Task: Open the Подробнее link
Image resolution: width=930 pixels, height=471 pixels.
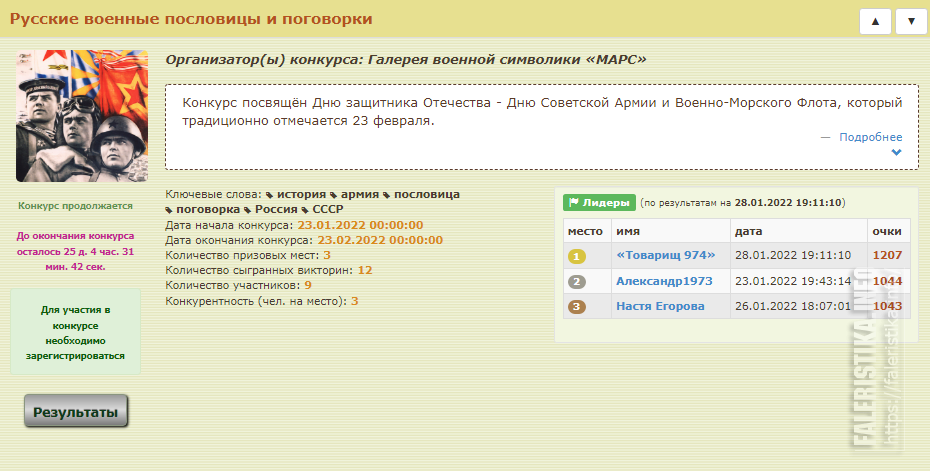Action: tap(870, 137)
